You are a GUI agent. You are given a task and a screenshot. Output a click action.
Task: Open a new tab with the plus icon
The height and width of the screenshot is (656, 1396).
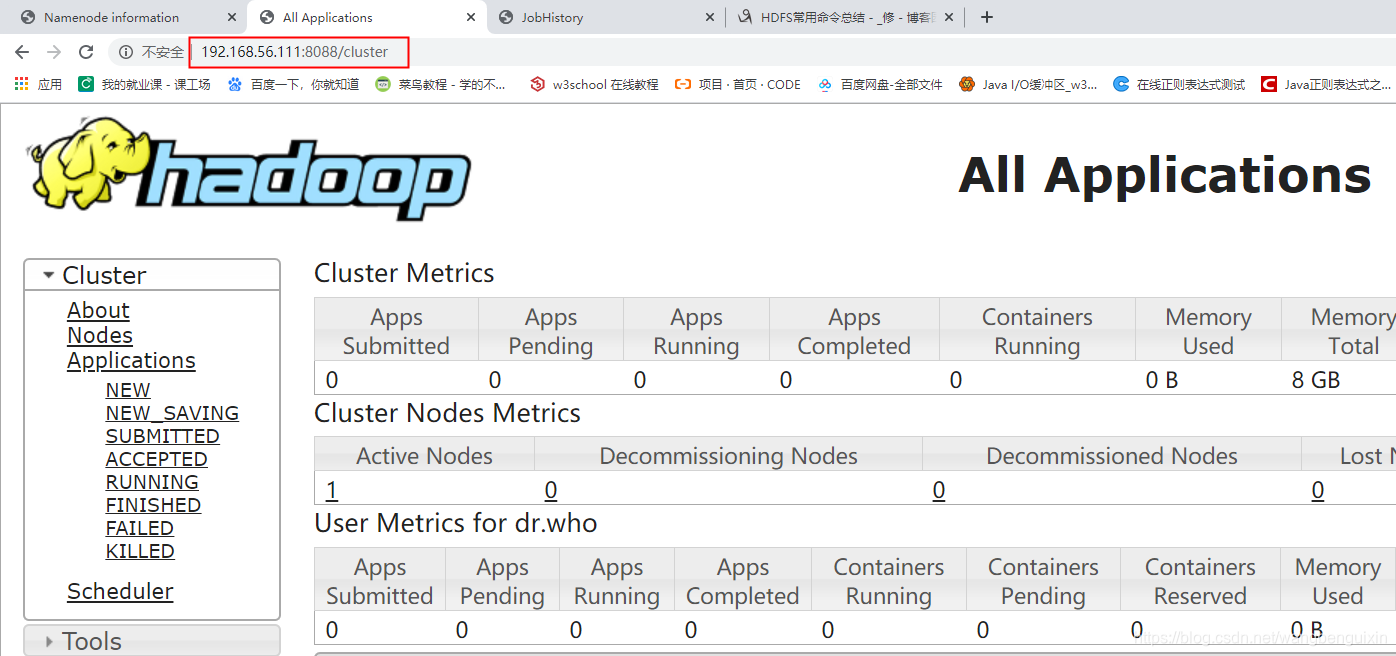987,17
